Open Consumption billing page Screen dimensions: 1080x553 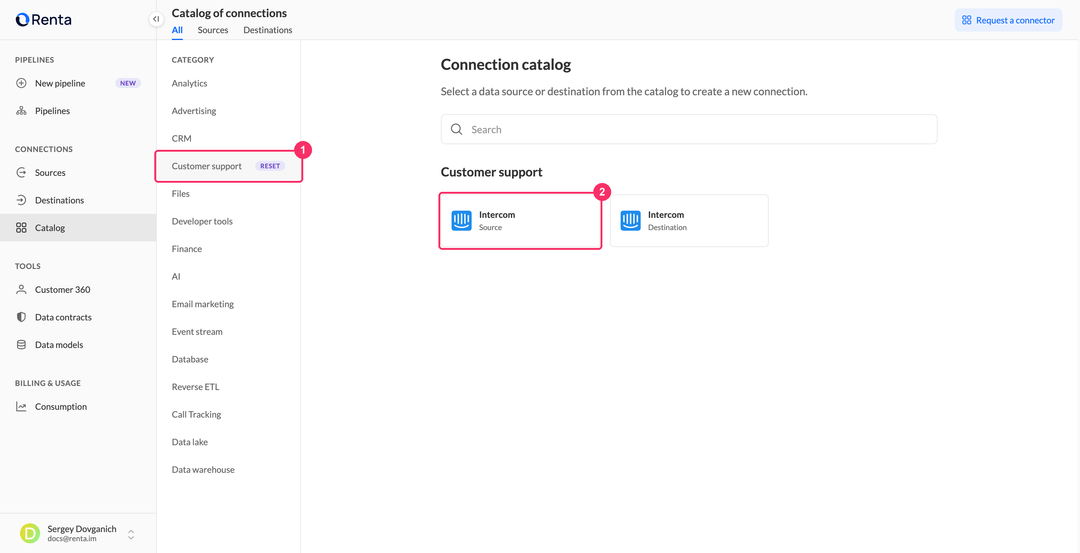[78, 407]
